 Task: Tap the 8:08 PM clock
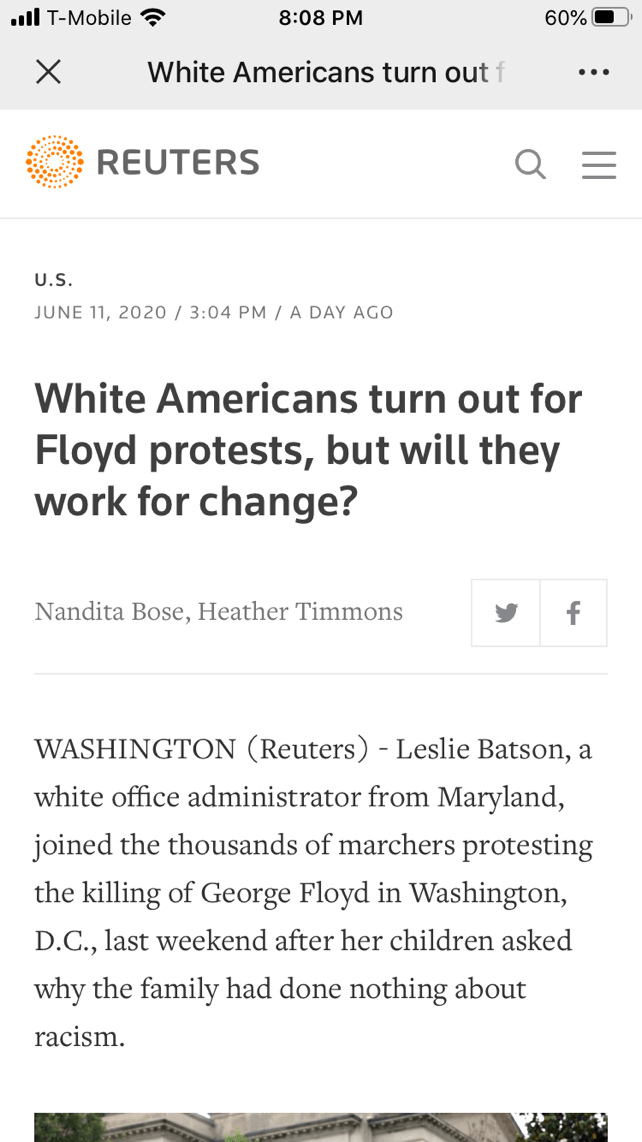321,18
